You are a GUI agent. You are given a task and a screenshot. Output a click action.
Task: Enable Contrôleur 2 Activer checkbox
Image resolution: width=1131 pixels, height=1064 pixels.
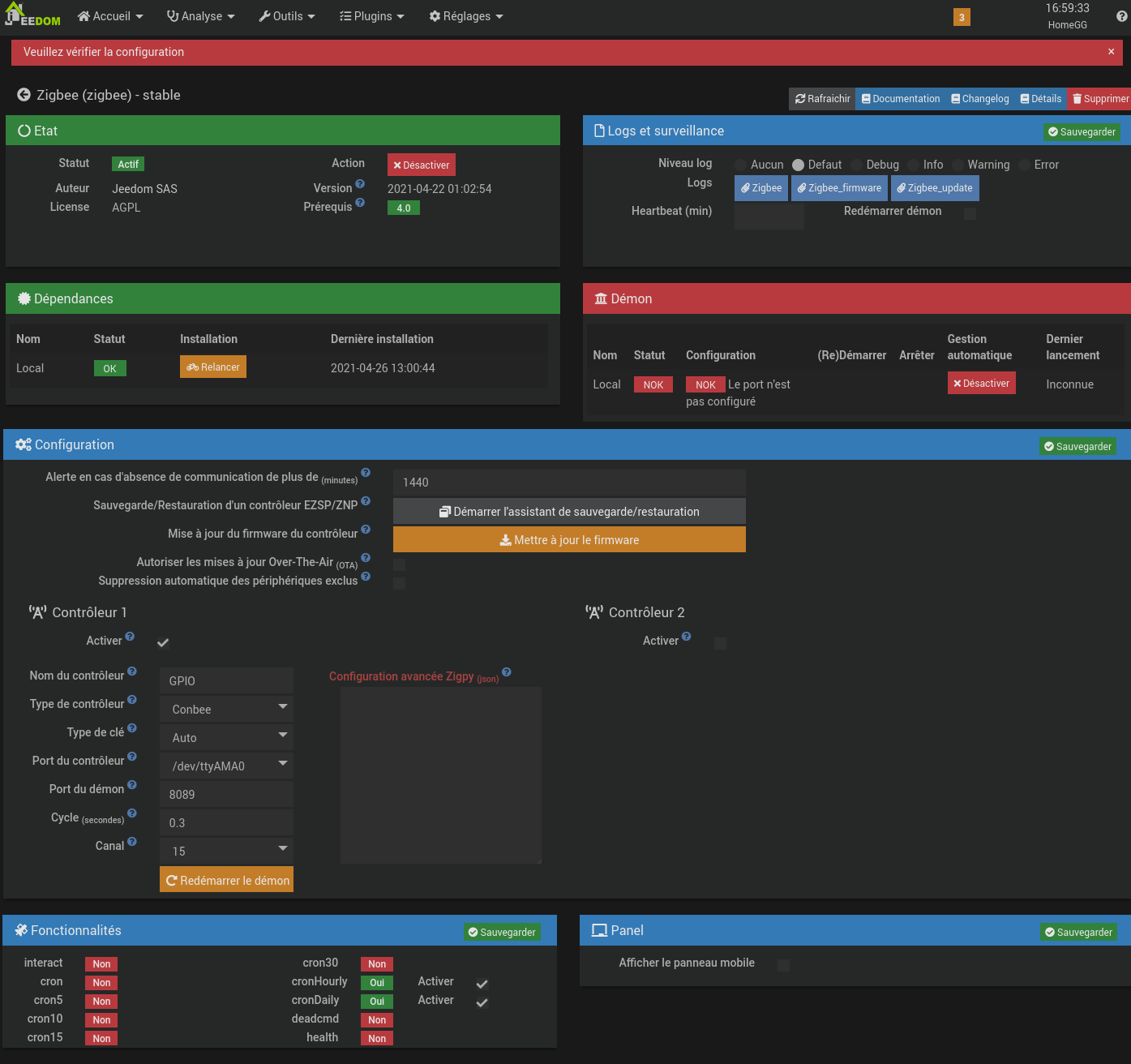tap(720, 643)
